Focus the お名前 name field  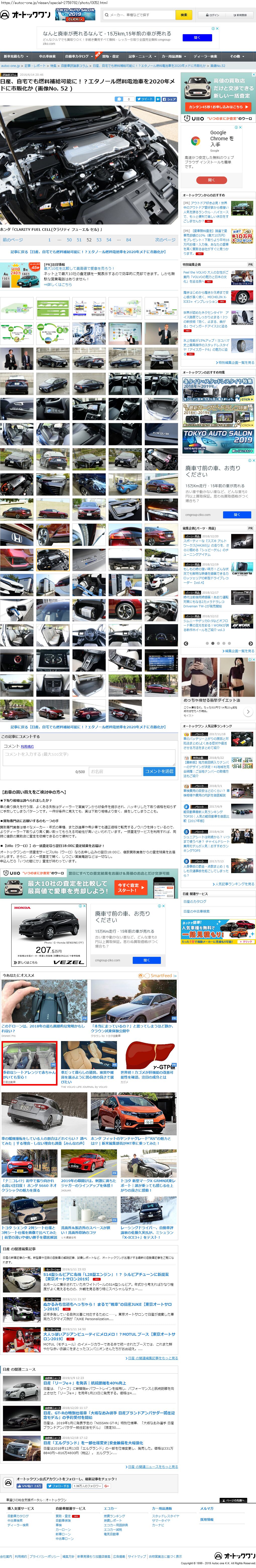(x=115, y=771)
